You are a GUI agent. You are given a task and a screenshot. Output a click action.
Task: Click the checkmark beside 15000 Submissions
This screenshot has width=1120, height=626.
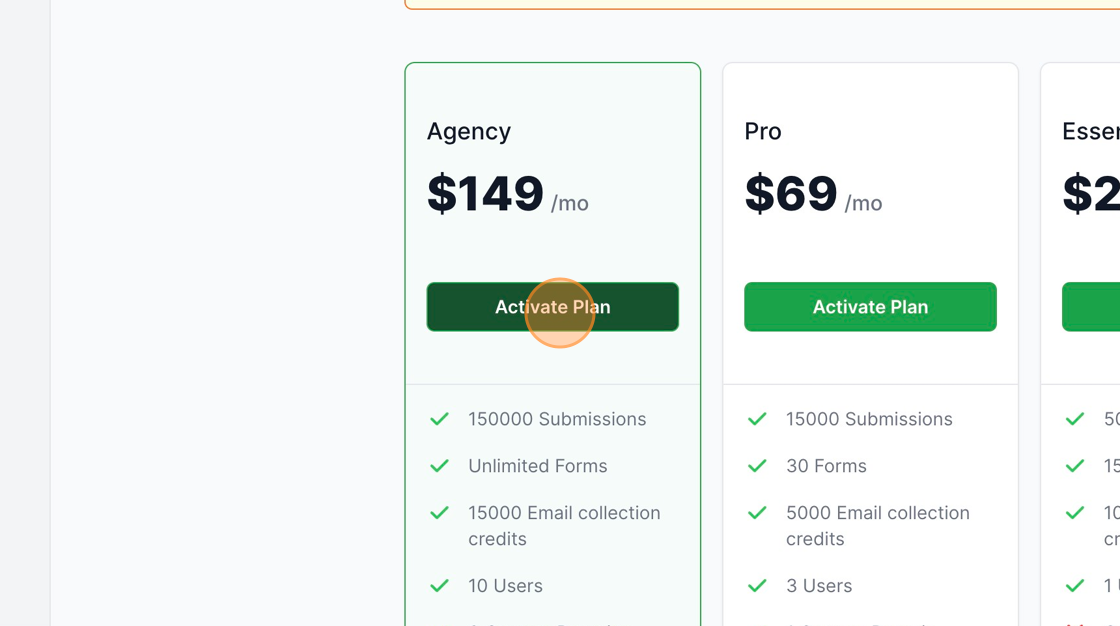point(757,419)
